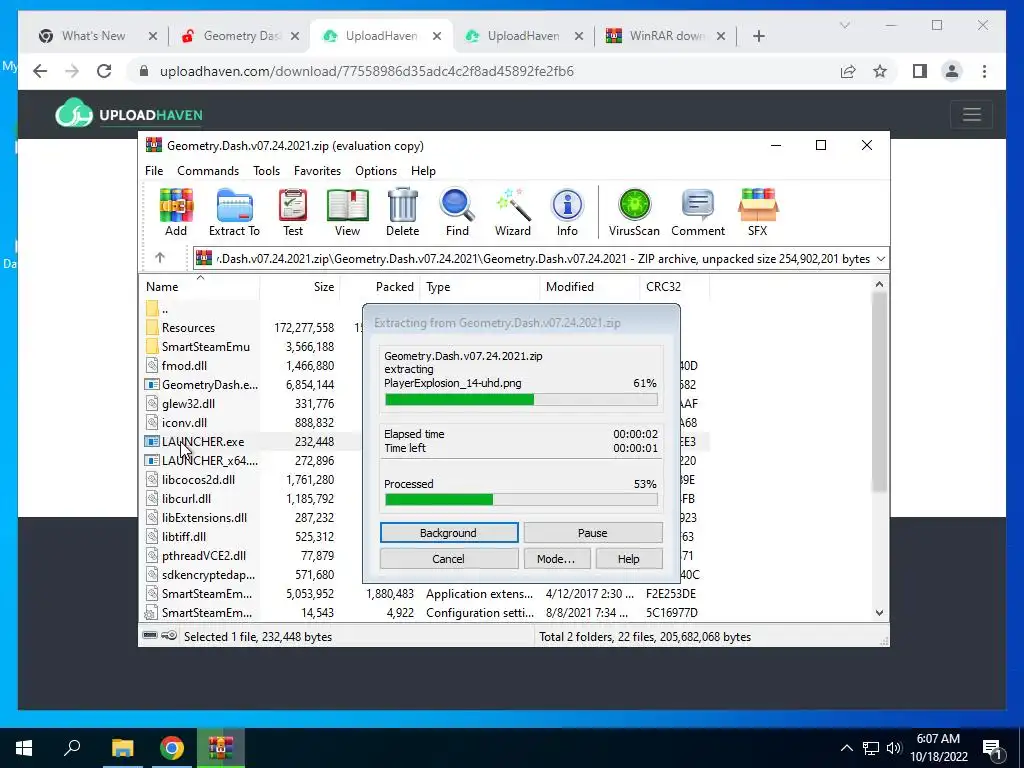Click the browser back arrow
1024x768 pixels.
pos(40,71)
